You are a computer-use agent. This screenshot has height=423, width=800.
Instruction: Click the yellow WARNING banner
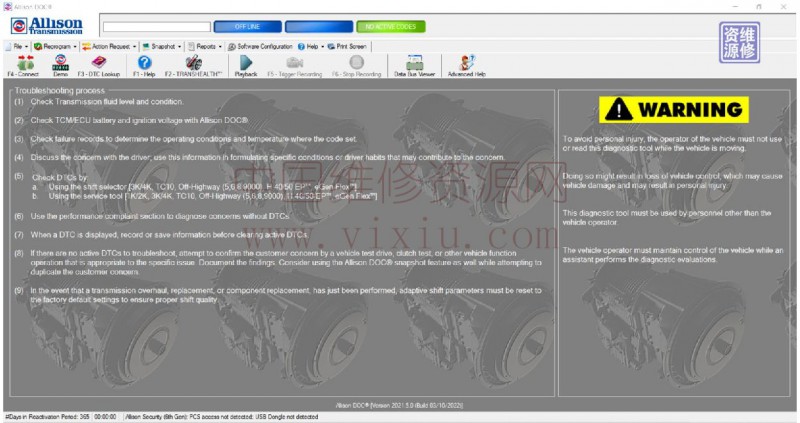click(673, 110)
